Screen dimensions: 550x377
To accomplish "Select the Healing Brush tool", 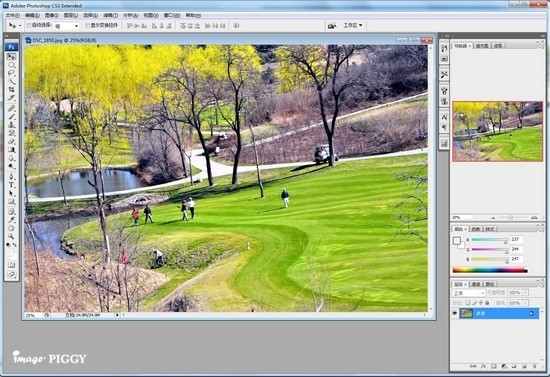I will point(11,108).
